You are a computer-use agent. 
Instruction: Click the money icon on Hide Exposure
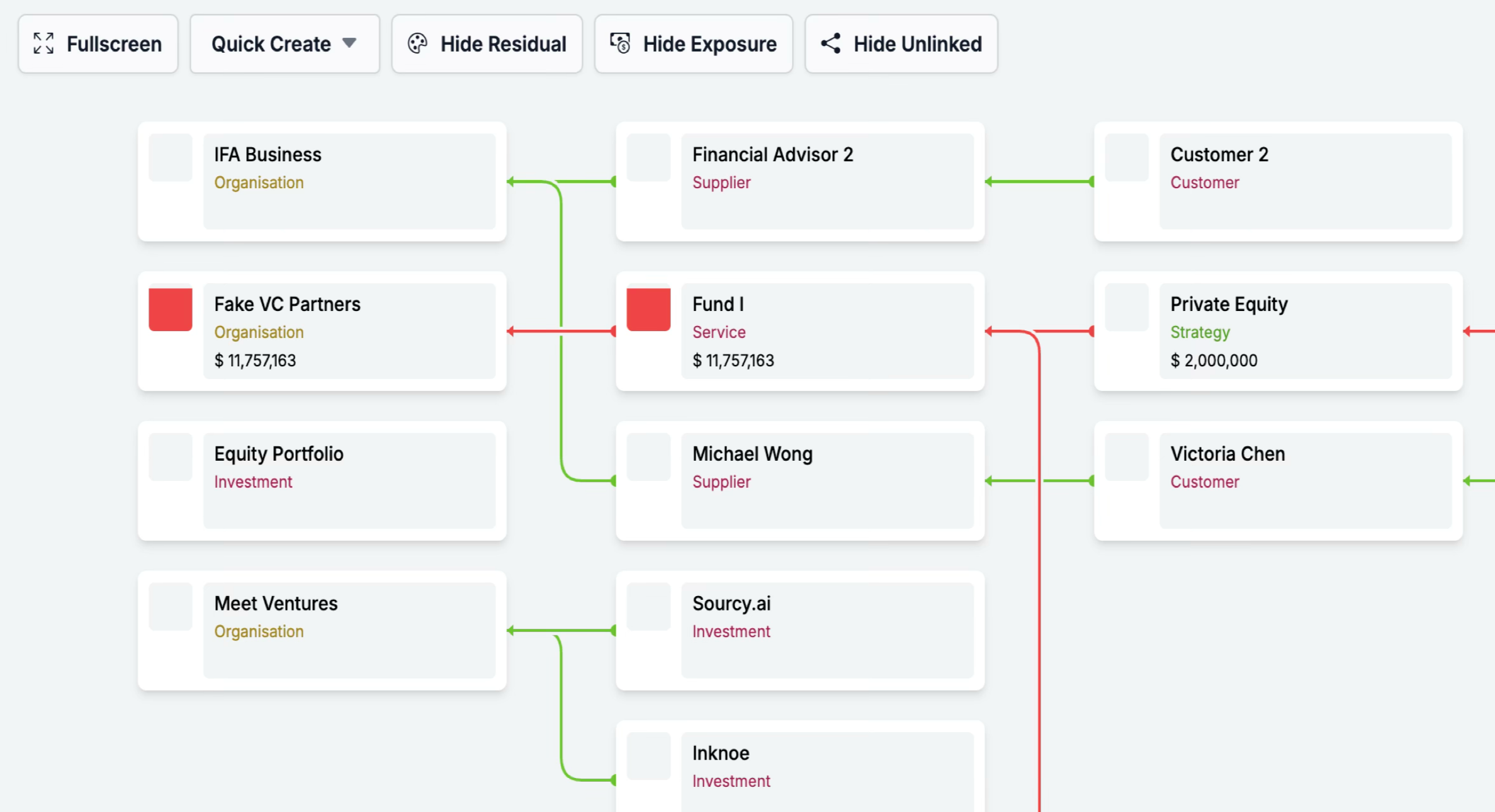tap(619, 43)
